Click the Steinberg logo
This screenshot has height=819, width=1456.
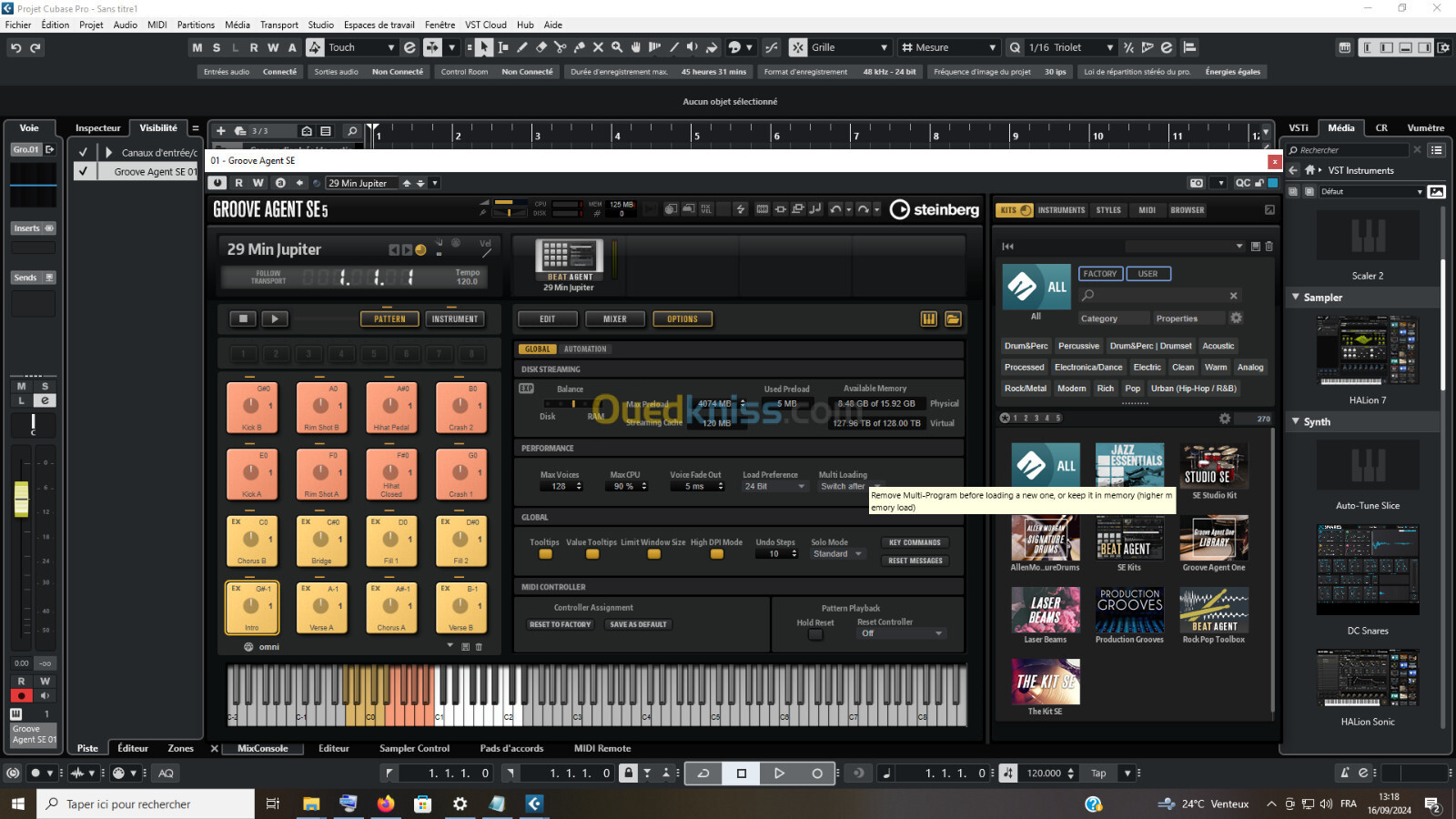click(x=935, y=209)
